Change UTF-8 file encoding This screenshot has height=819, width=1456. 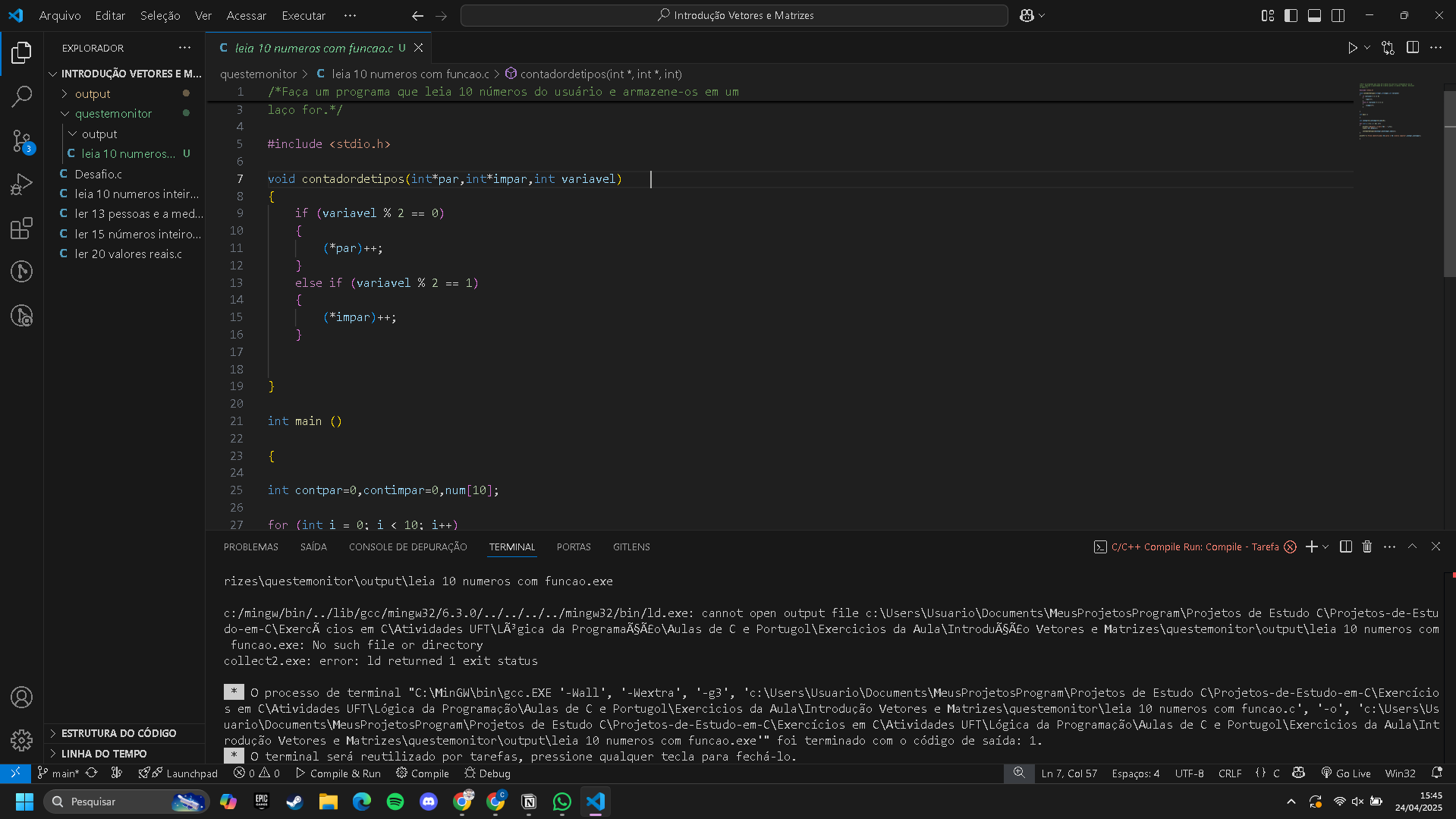[1189, 773]
